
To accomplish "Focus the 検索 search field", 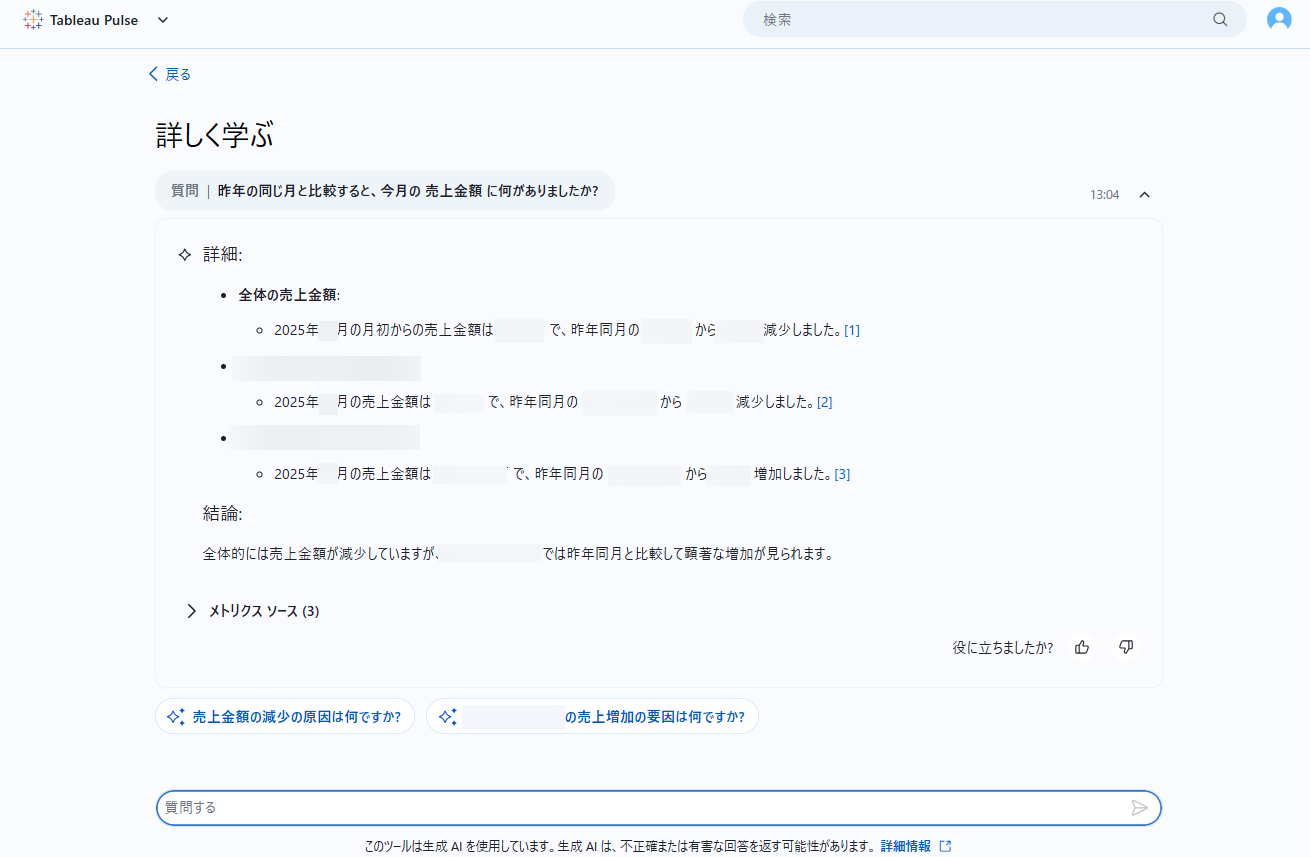I will coord(980,19).
